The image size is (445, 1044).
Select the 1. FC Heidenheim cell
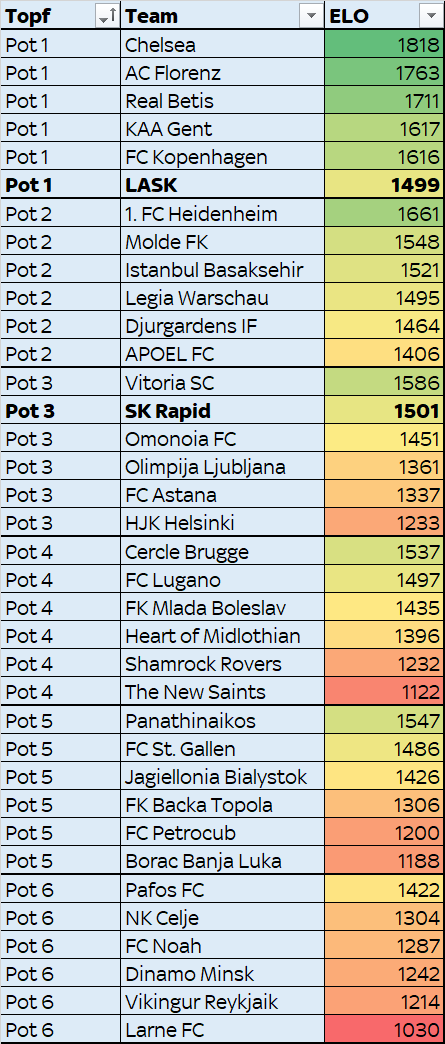tap(223, 214)
